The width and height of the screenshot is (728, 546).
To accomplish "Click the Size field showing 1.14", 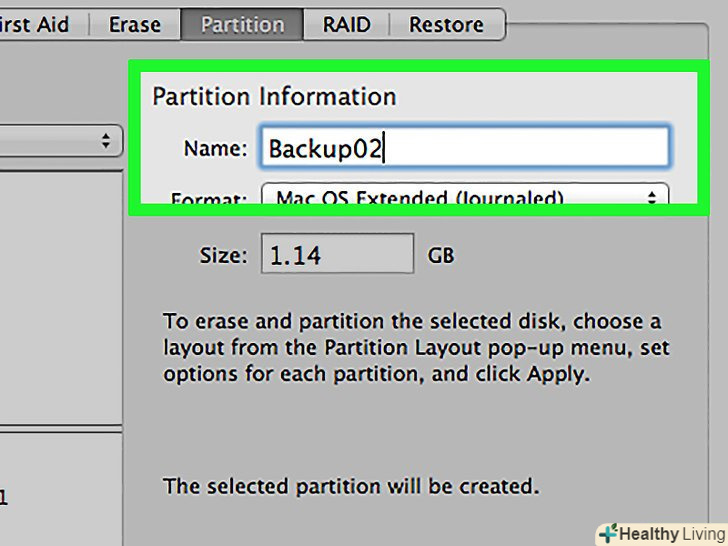I will tap(337, 255).
